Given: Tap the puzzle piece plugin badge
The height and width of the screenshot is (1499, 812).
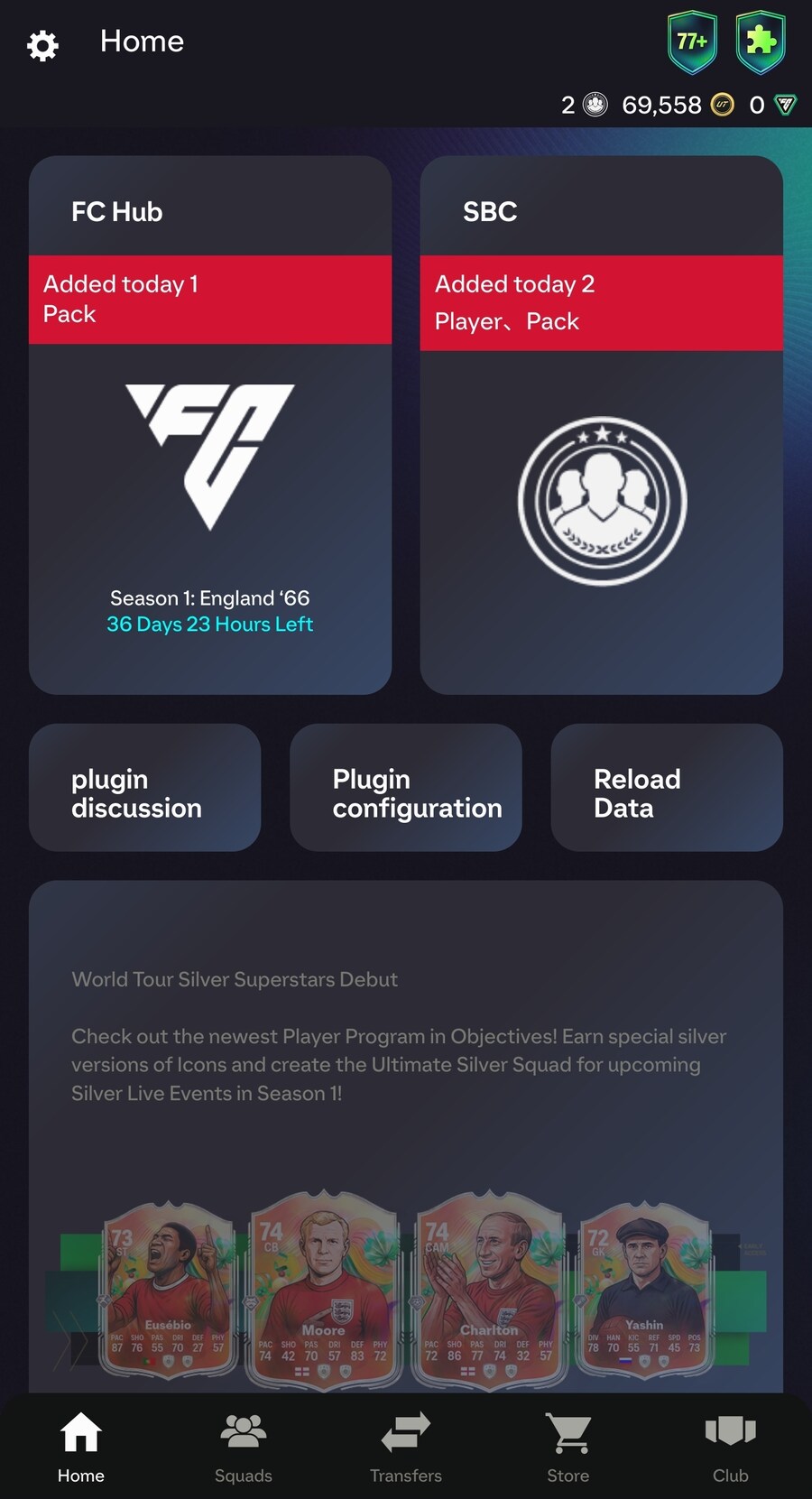Looking at the screenshot, I should pos(761,42).
